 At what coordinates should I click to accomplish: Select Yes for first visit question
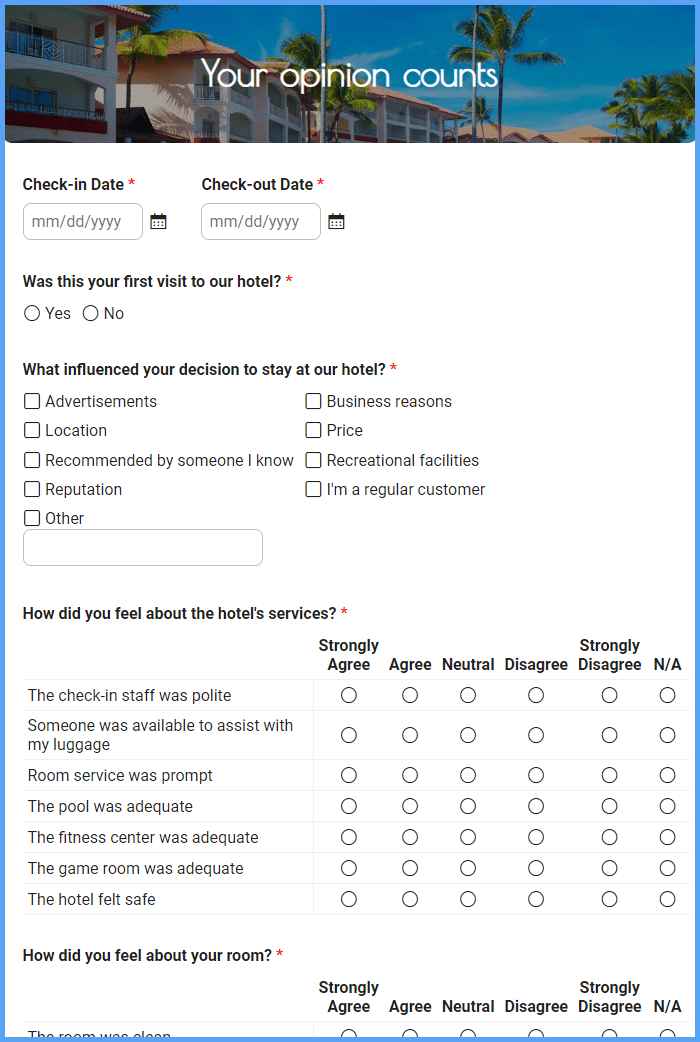[x=32, y=314]
